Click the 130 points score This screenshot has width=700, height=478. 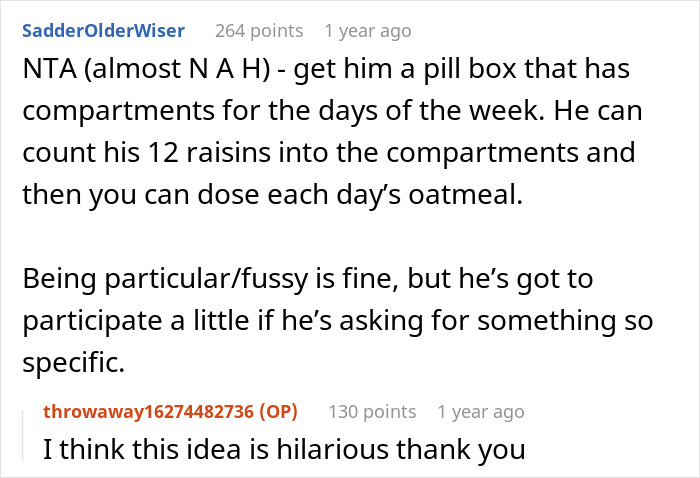372,411
